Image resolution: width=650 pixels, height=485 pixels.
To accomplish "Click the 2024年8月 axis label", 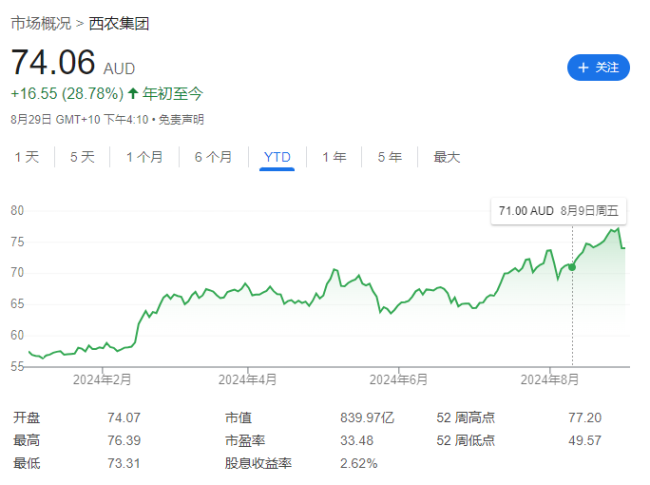I will pos(550,380).
